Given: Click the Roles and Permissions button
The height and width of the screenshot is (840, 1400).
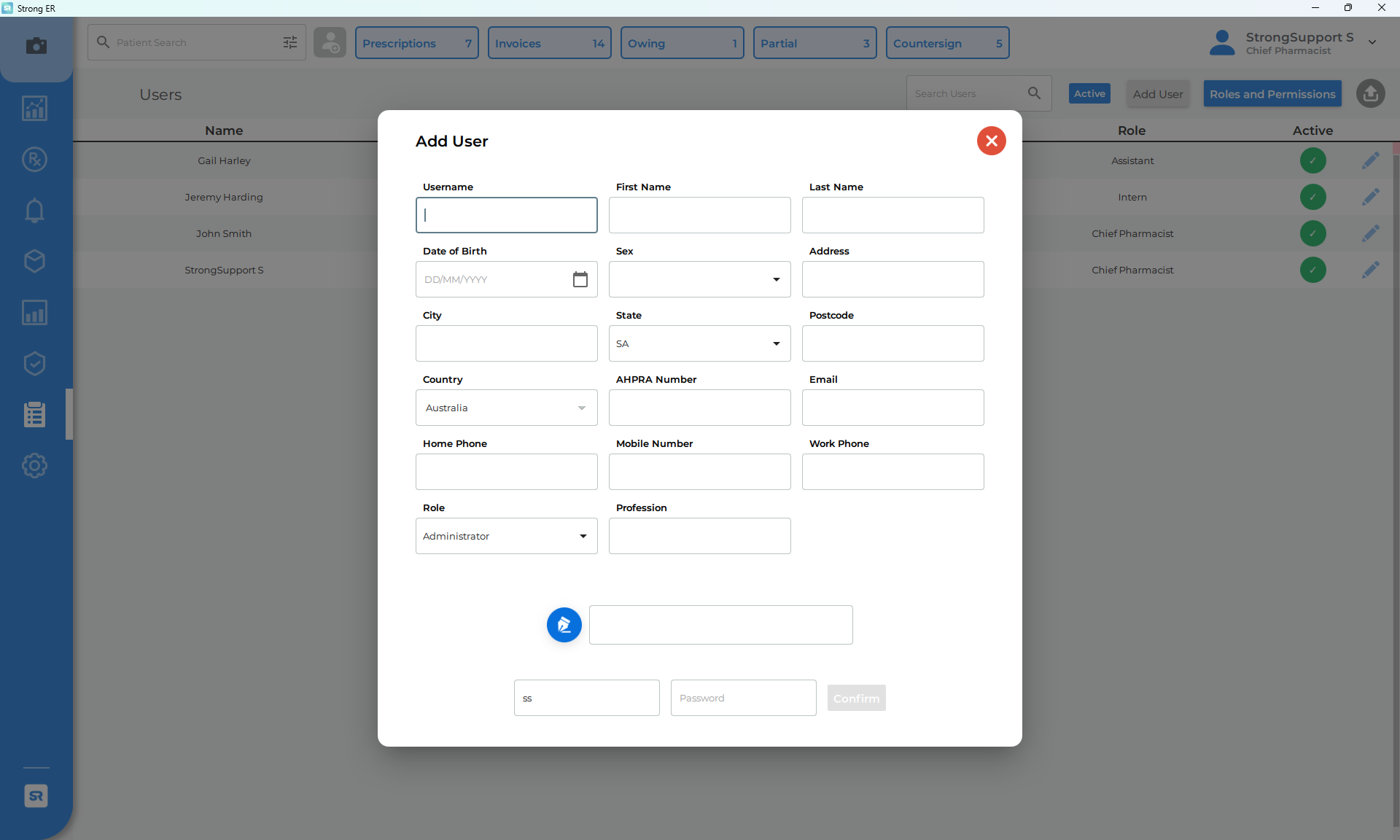Looking at the screenshot, I should coord(1272,93).
